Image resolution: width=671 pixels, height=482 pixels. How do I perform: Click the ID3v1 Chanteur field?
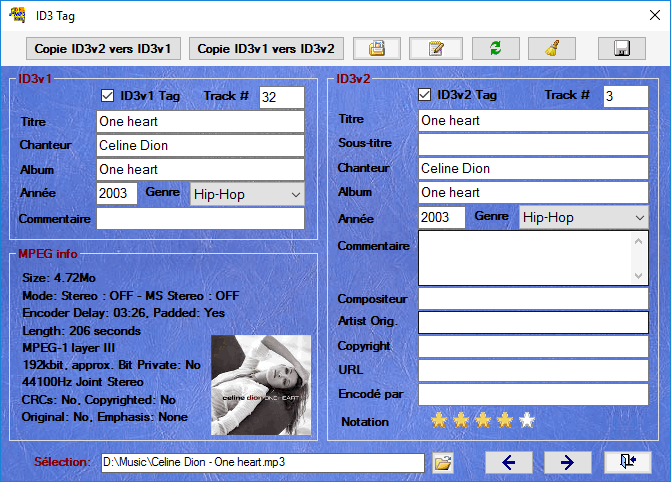200,146
